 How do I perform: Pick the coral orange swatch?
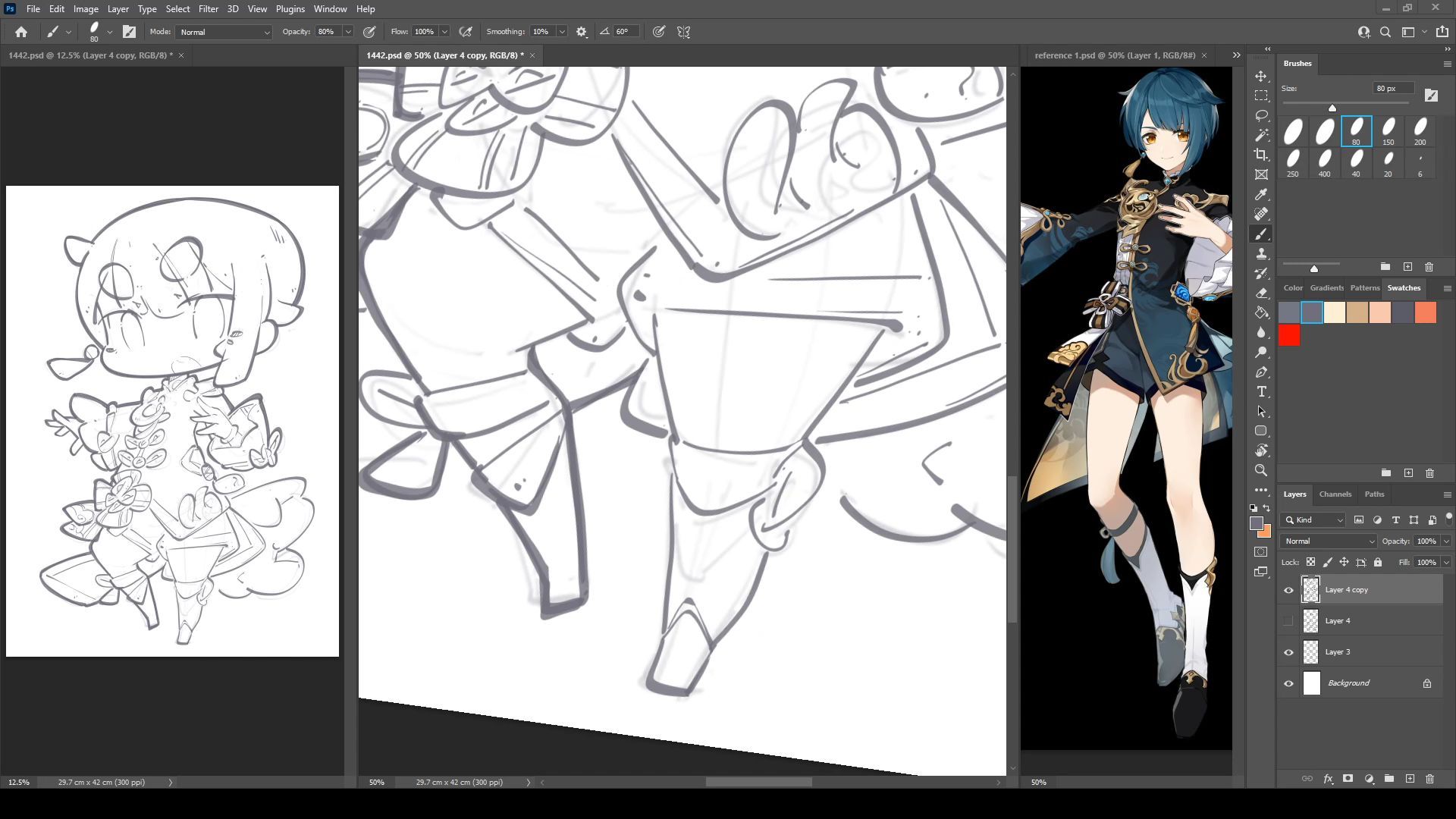click(x=1426, y=312)
